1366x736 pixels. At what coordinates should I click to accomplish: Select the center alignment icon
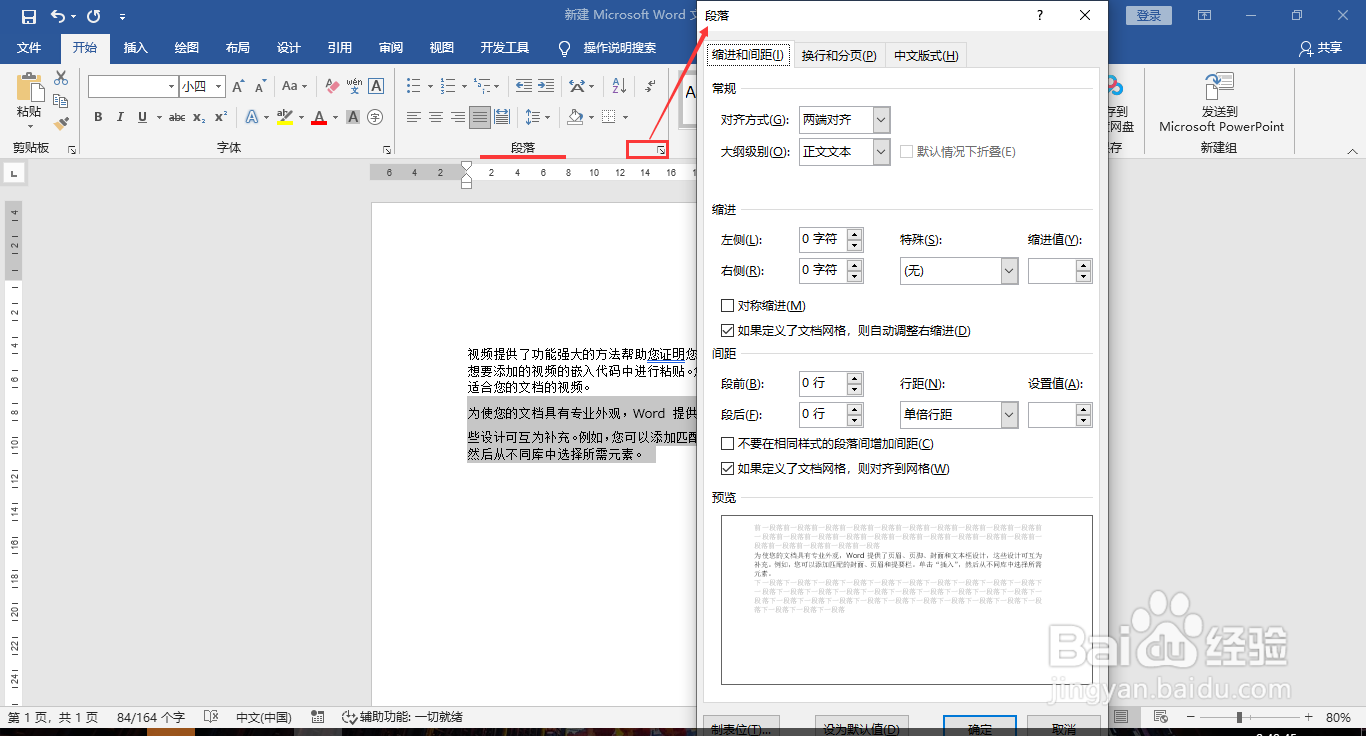tap(435, 118)
